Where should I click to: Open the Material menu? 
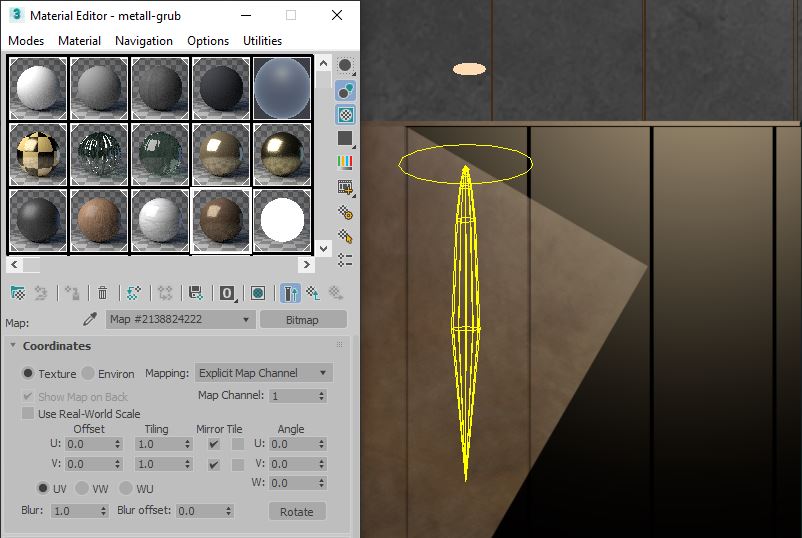[x=79, y=41]
